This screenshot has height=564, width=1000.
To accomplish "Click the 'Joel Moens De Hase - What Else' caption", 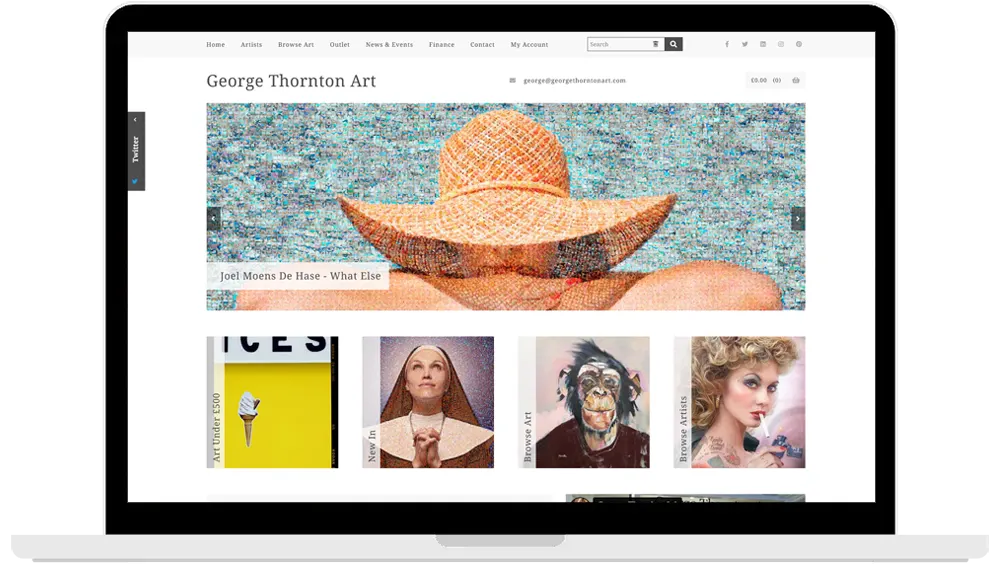I will [300, 276].
